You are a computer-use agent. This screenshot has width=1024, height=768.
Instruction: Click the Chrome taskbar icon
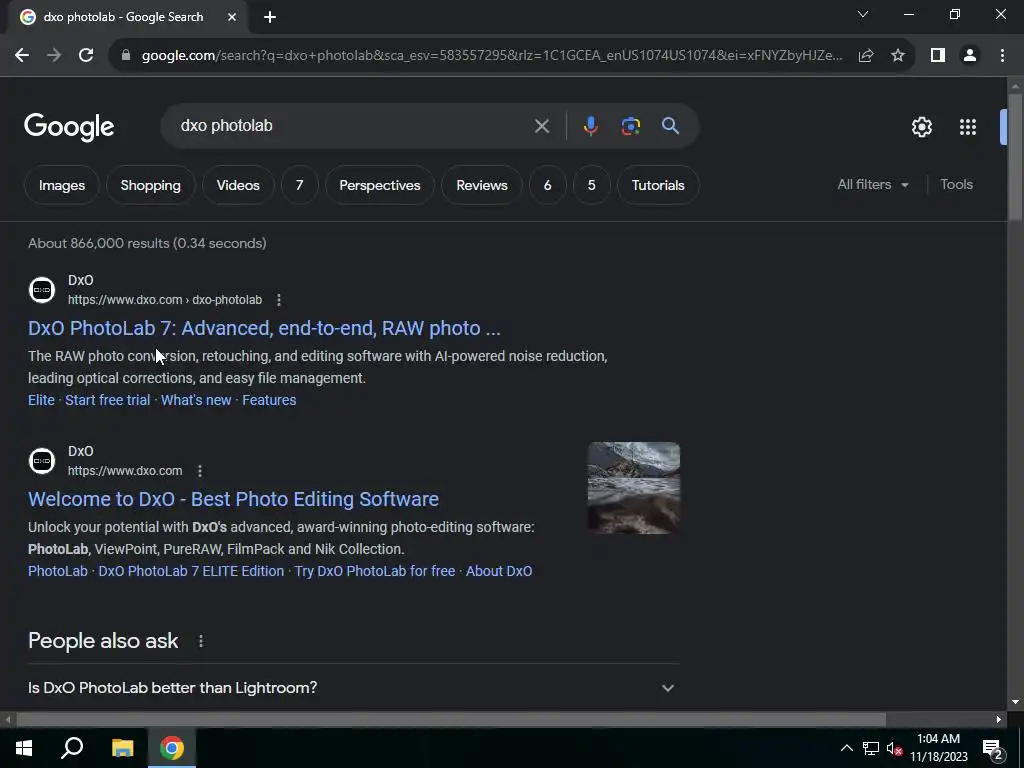(172, 748)
